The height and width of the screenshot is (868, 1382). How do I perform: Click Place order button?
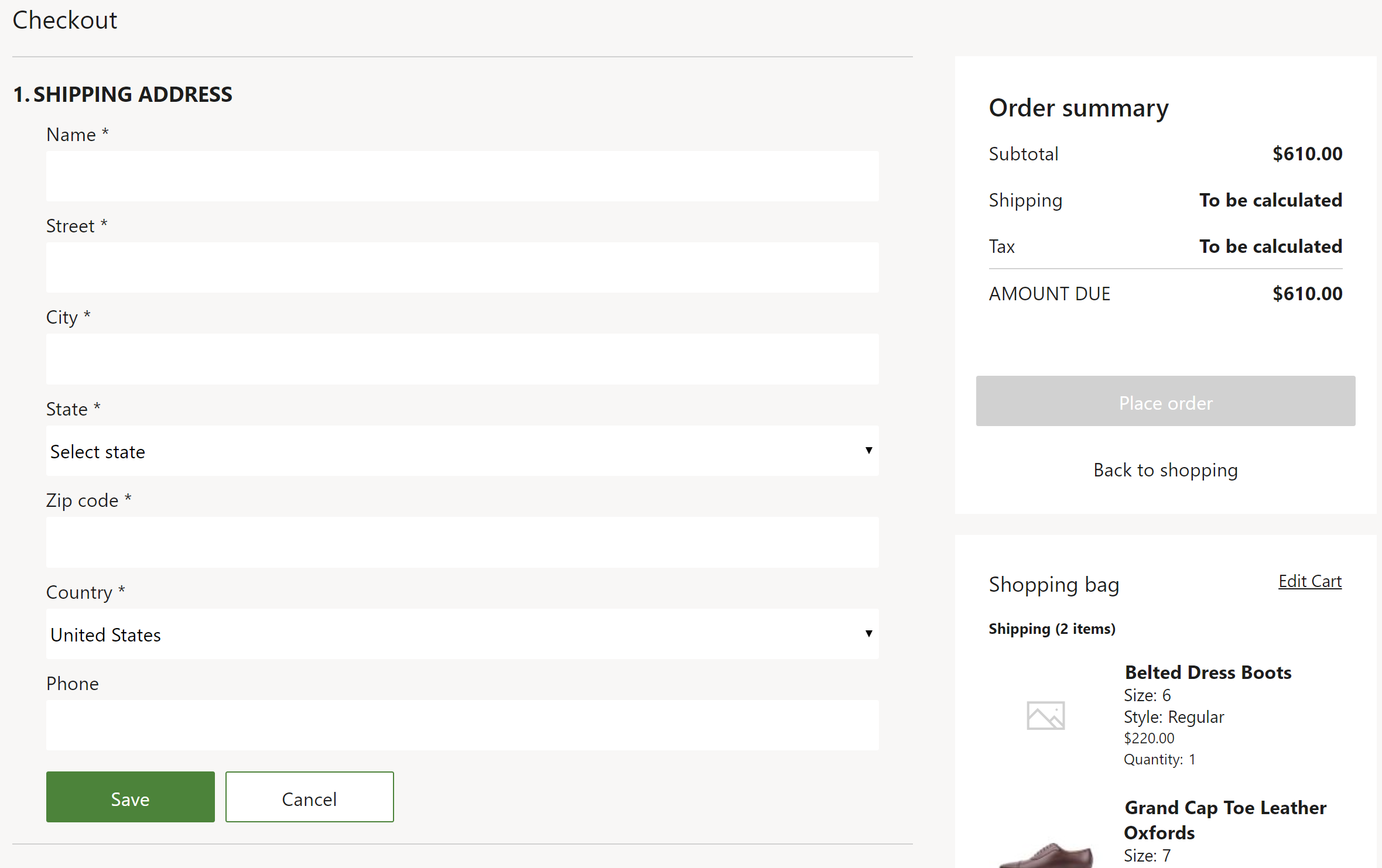click(1165, 401)
